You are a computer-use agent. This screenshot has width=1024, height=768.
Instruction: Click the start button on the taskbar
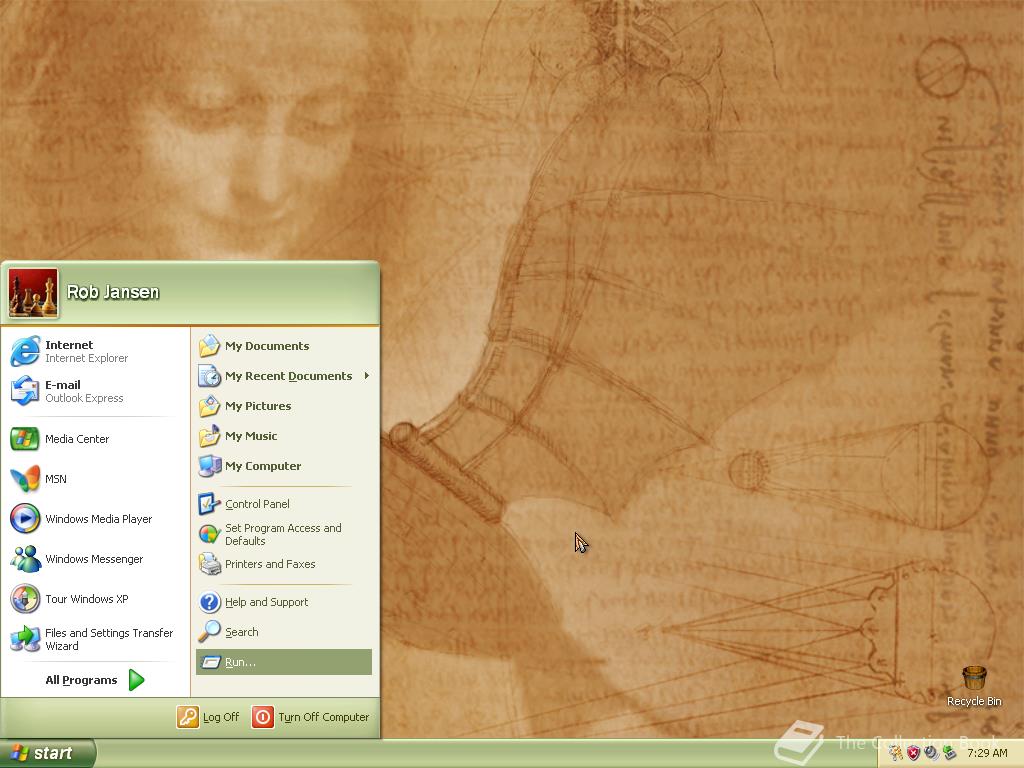(48, 754)
